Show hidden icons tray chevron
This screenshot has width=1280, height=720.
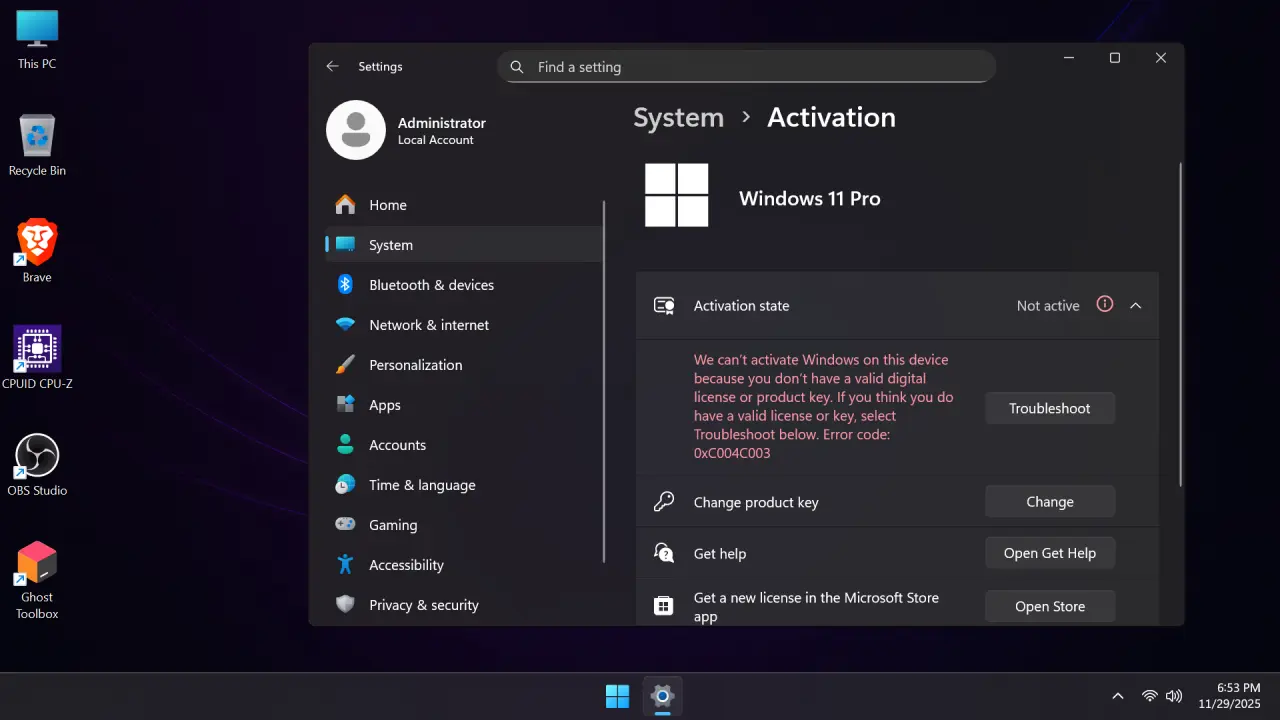(1118, 696)
